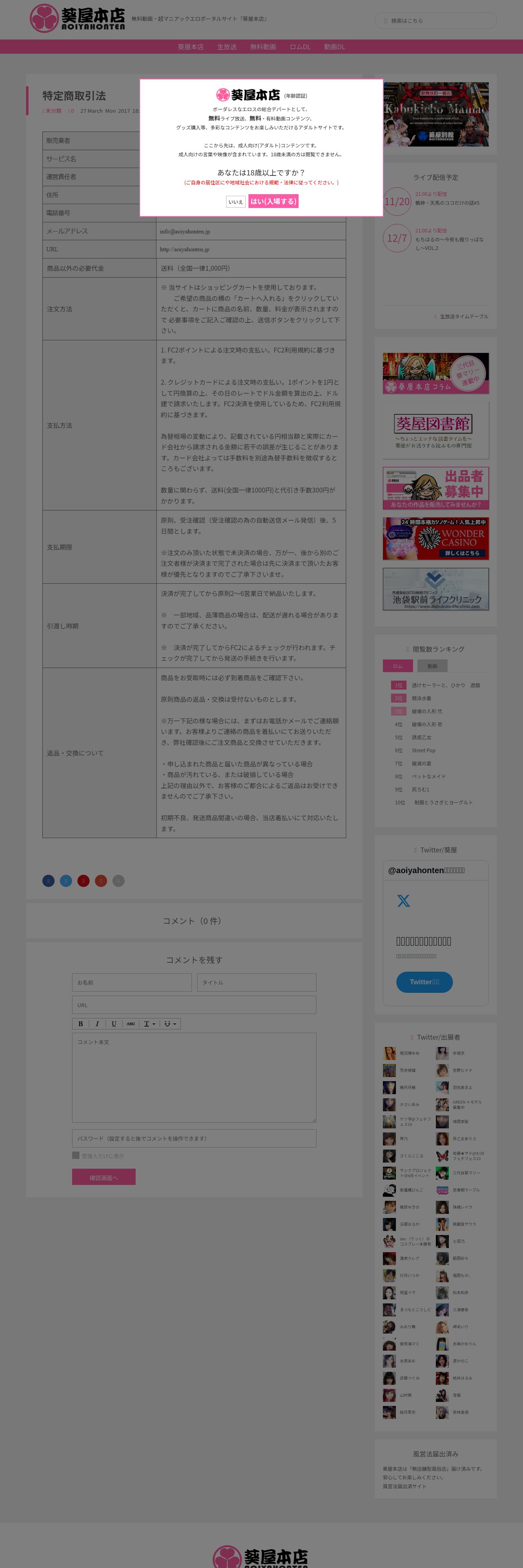
Task: Switch to the 動画 ranking tab
Action: 432,666
